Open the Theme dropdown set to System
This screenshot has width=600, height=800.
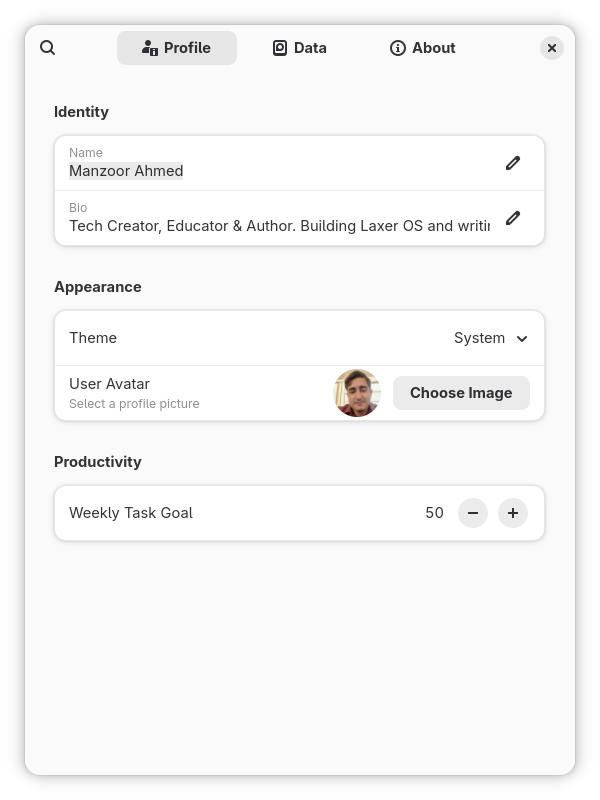(x=490, y=338)
